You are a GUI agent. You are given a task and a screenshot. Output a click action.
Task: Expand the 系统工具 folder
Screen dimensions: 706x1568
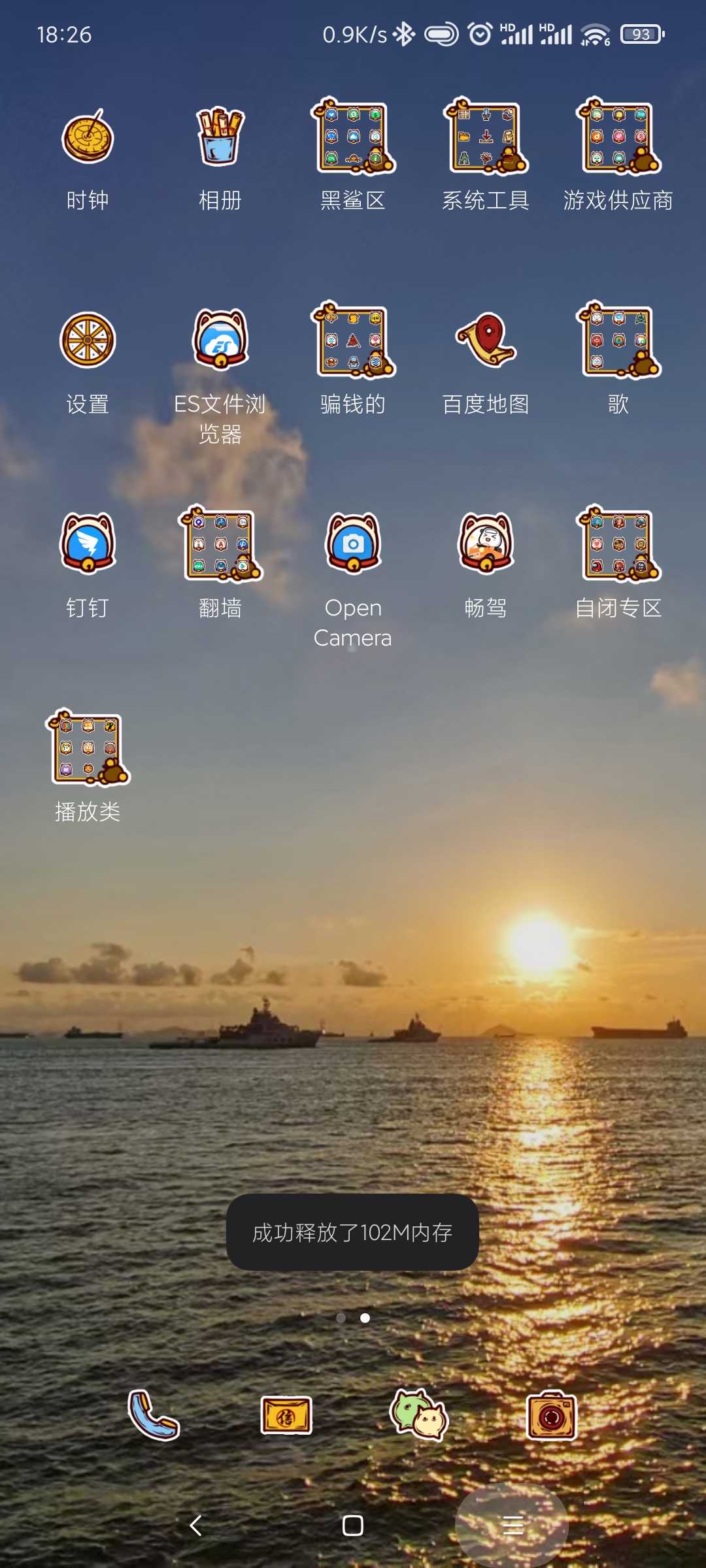486,137
